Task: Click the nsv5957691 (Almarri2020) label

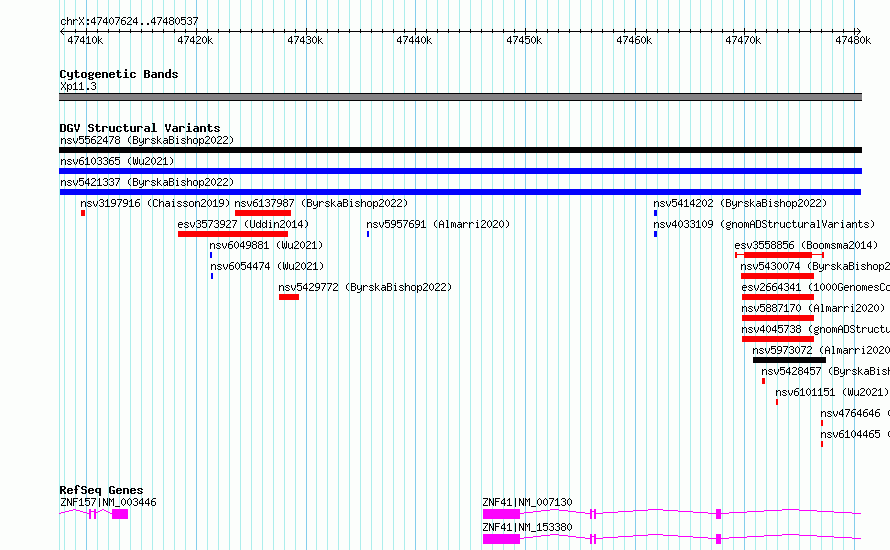Action: (438, 224)
